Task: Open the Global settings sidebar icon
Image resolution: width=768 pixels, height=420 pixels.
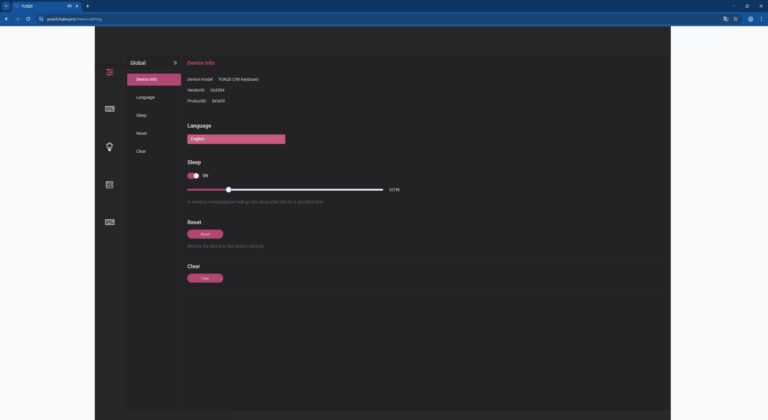Action: click(x=110, y=73)
